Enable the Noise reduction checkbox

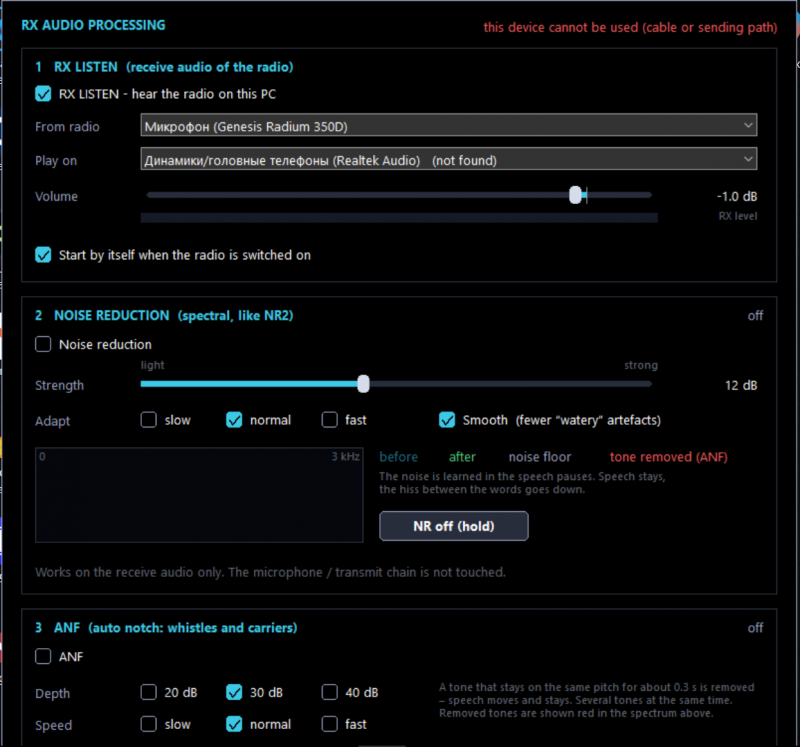(43, 344)
